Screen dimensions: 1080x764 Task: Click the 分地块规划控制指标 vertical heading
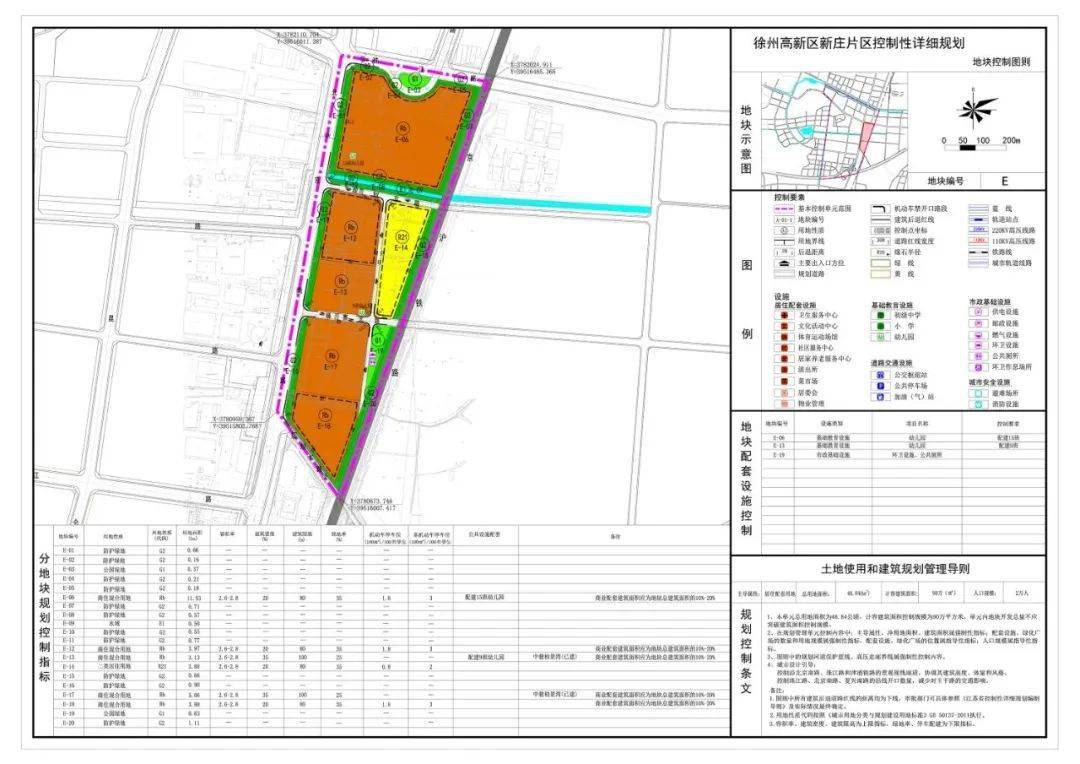[x=44, y=618]
